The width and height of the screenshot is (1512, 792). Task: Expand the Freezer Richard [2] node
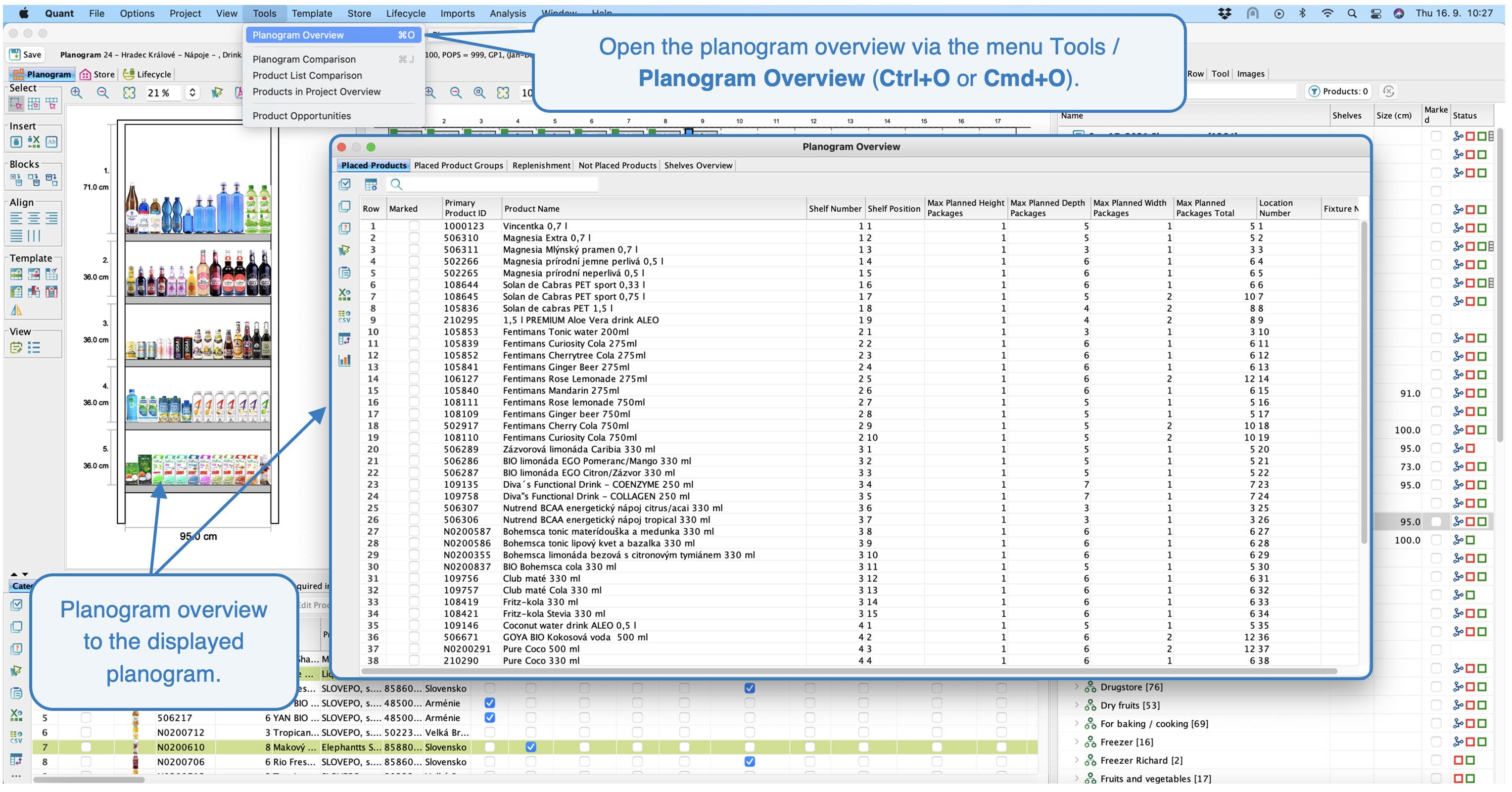(1077, 760)
